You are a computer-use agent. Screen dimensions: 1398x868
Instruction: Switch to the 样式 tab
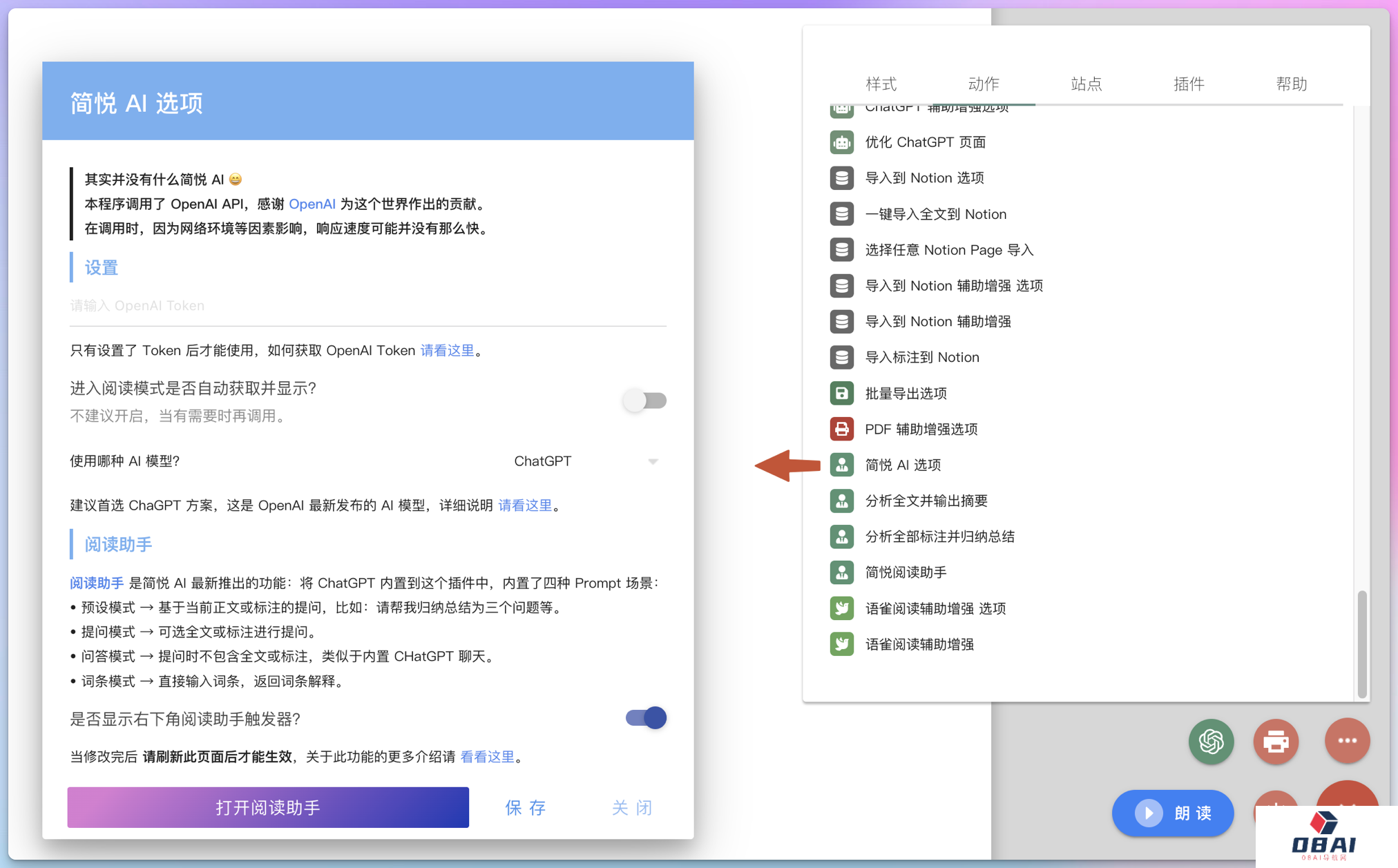pos(881,84)
